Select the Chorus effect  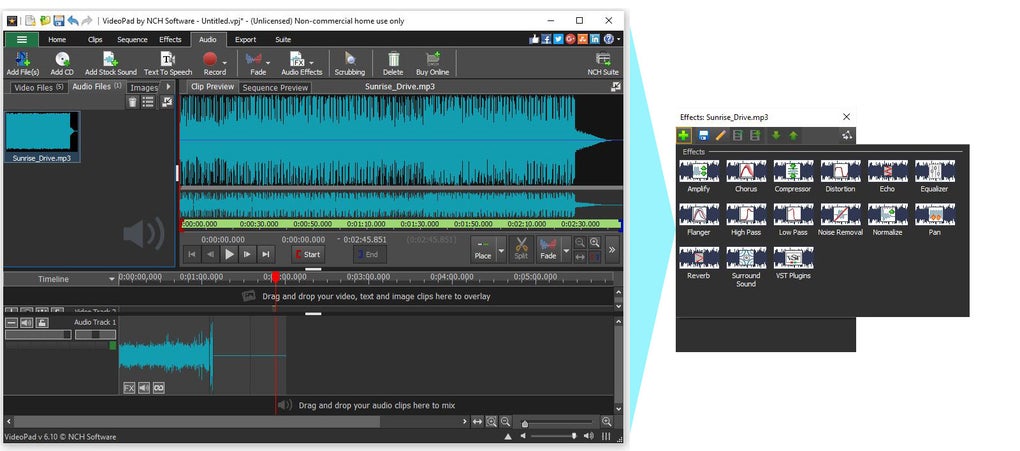746,176
